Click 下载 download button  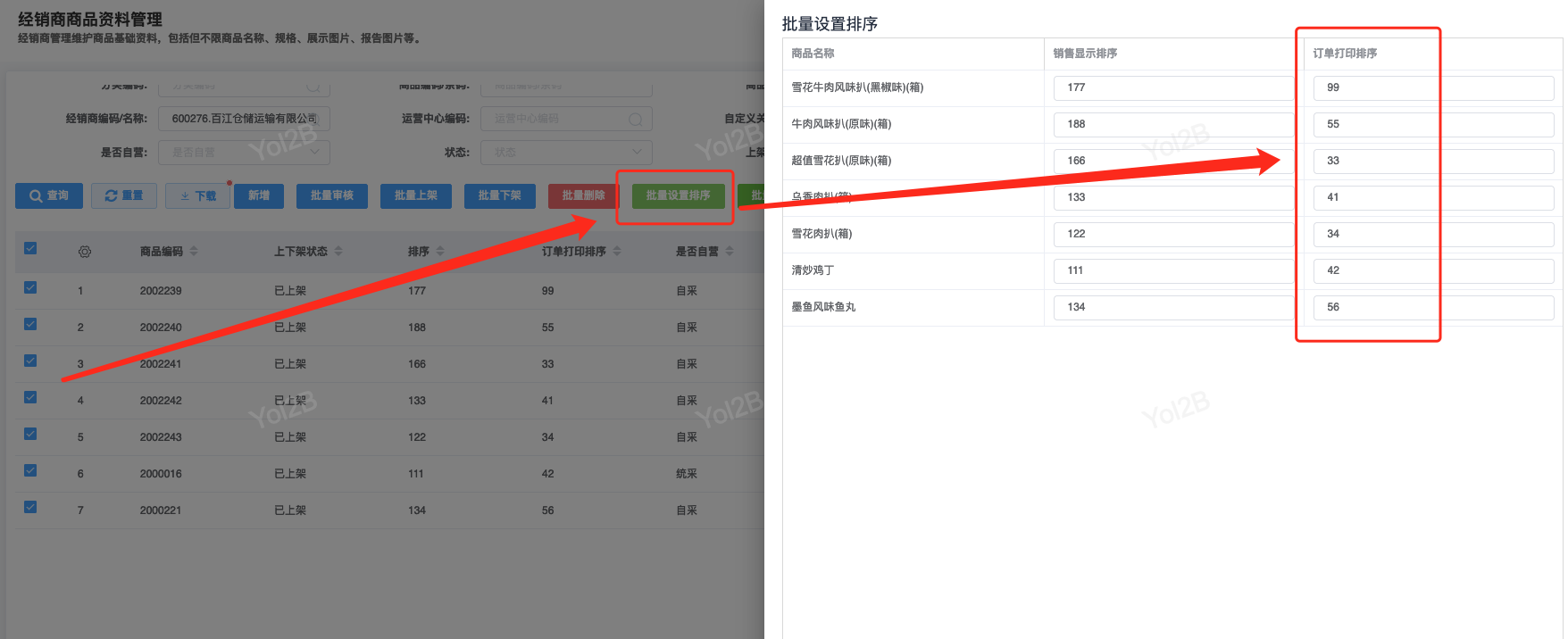(198, 195)
